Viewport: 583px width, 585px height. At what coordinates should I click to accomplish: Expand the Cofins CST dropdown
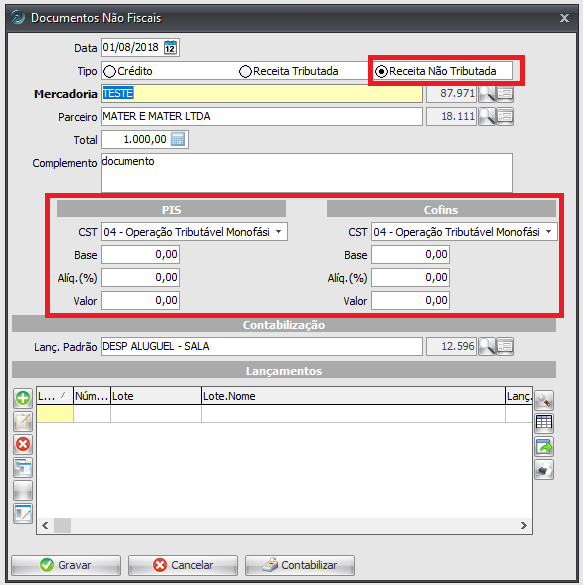pos(549,232)
